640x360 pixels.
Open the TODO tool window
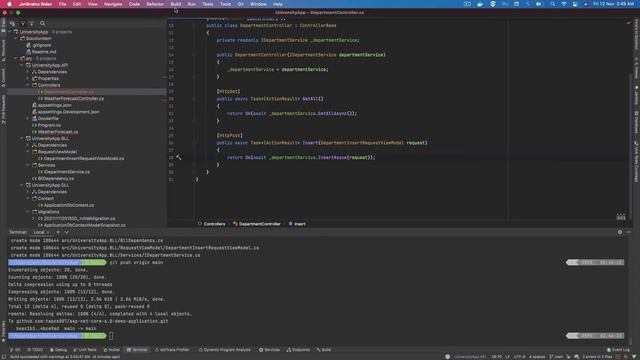click(x=35, y=350)
